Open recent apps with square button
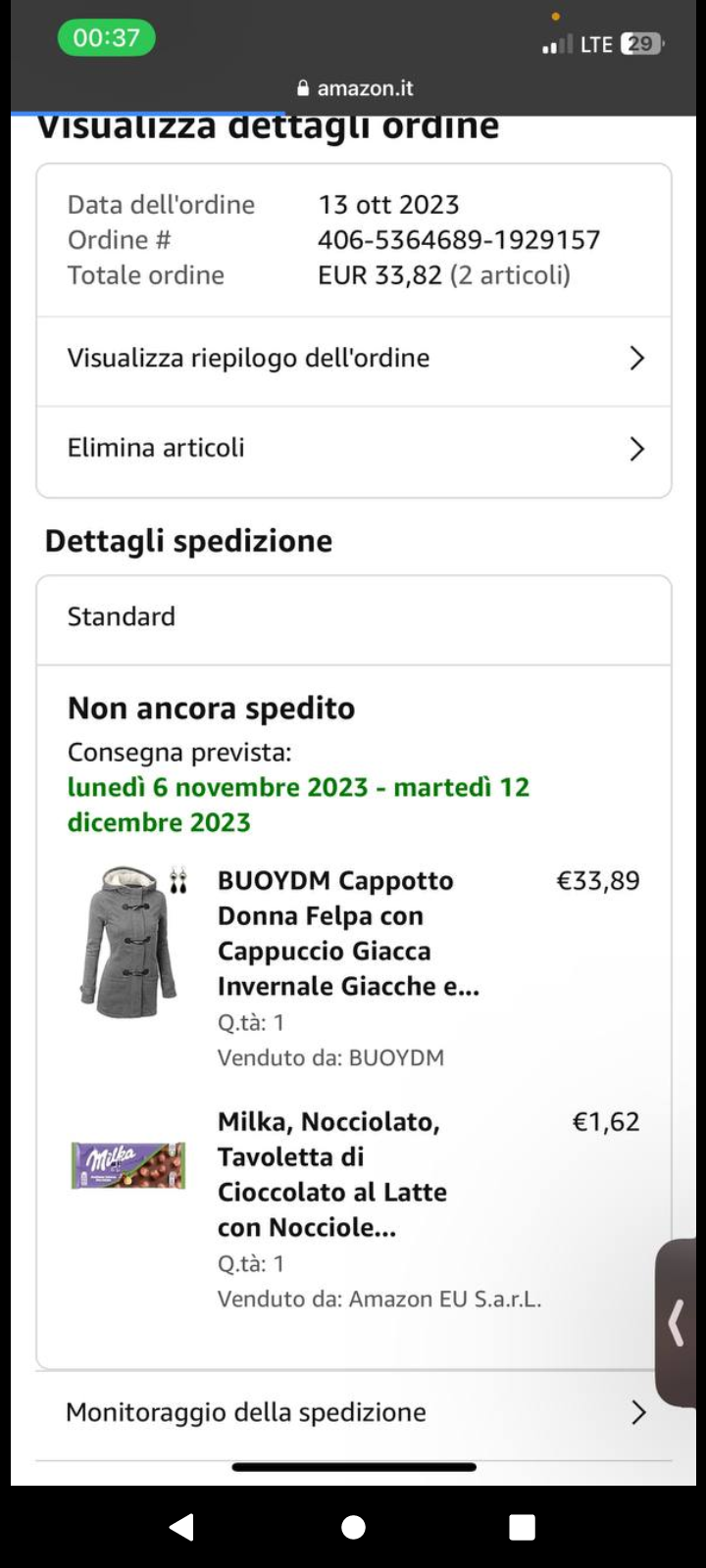This screenshot has width=706, height=1568. click(523, 1527)
